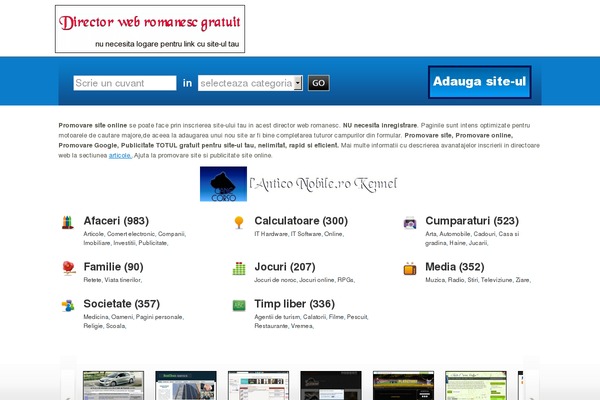Open the Muzica subcategory

435,280
